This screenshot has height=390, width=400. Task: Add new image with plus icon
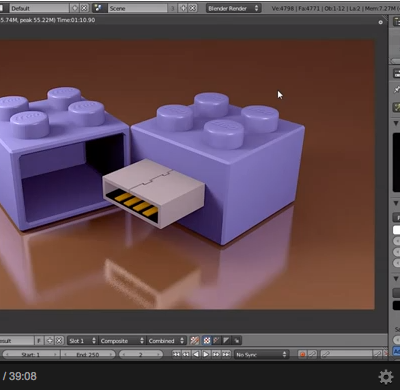49,341
